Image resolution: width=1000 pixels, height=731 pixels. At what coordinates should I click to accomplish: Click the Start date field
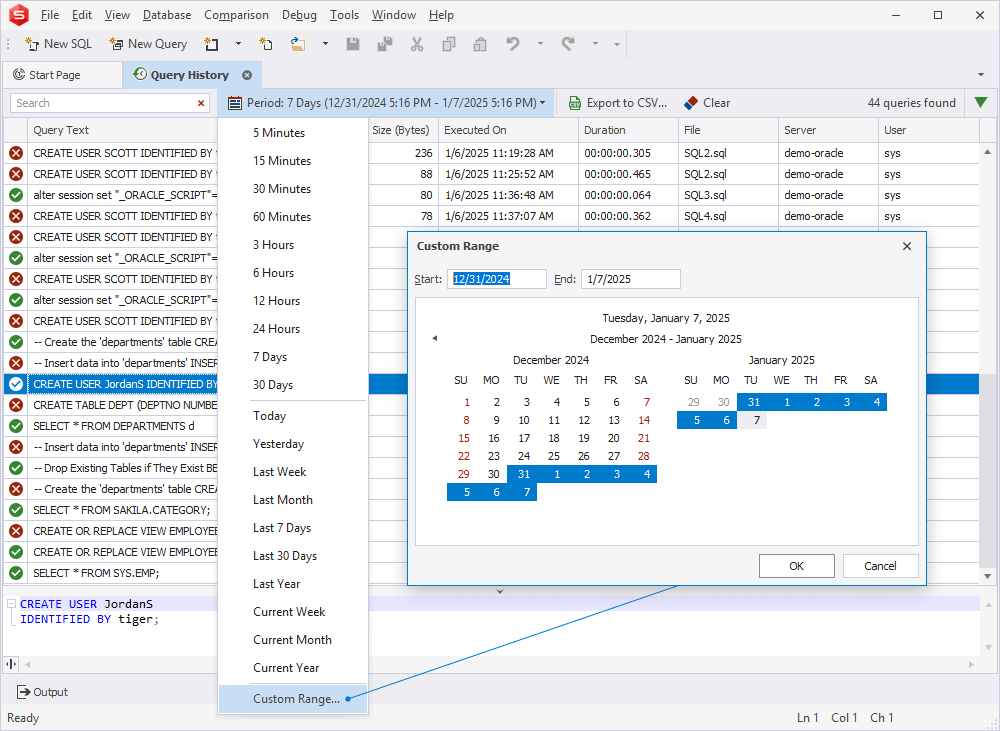coord(496,279)
